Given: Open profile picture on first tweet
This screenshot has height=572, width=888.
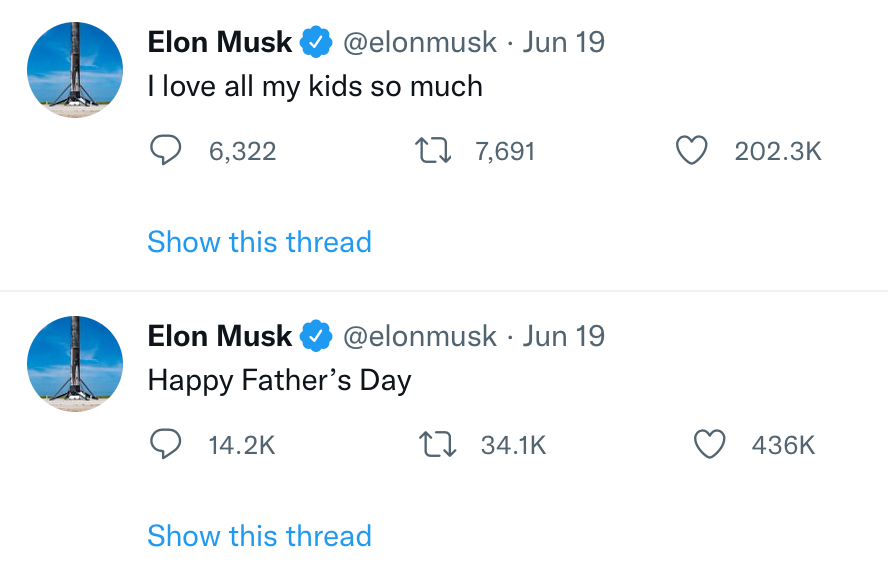Looking at the screenshot, I should pyautogui.click(x=74, y=69).
